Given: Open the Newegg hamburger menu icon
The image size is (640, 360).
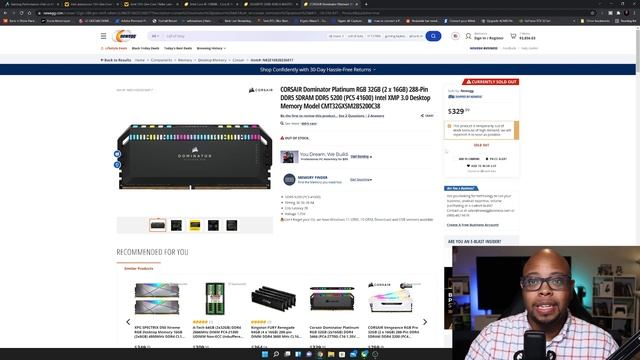Looking at the screenshot, I should pos(103,36).
